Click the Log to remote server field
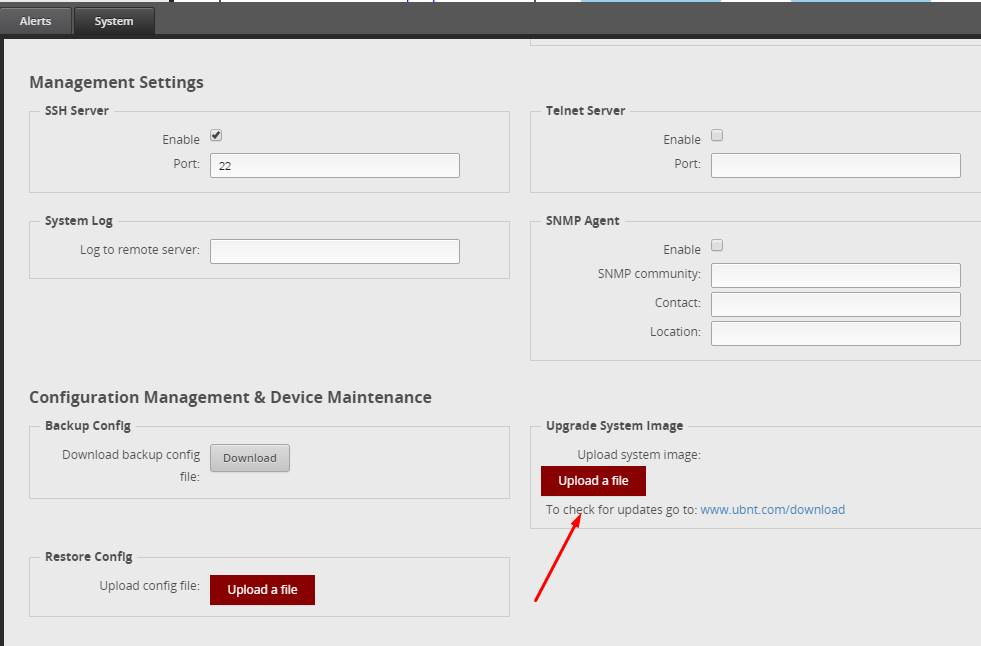This screenshot has width=981, height=646. tap(334, 251)
